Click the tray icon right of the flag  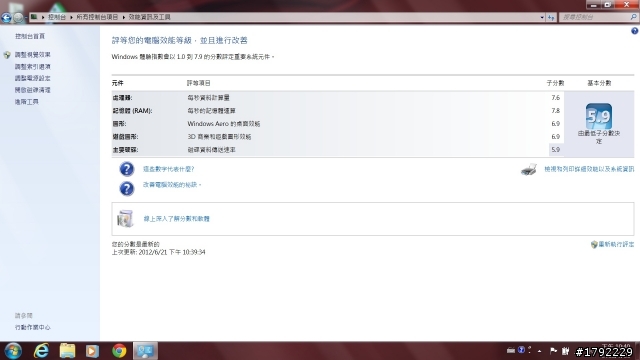(x=565, y=351)
